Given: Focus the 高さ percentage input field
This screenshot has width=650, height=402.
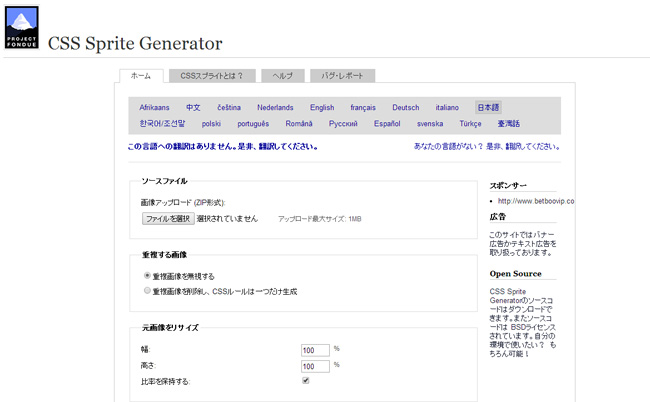Looking at the screenshot, I should pos(315,366).
